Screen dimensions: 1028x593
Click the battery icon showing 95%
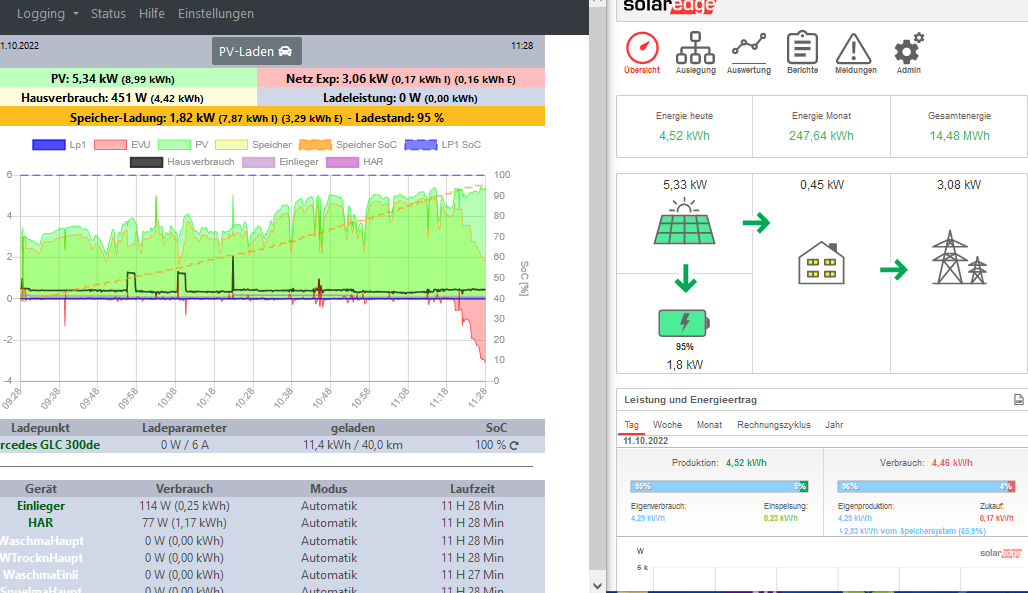pyautogui.click(x=684, y=323)
